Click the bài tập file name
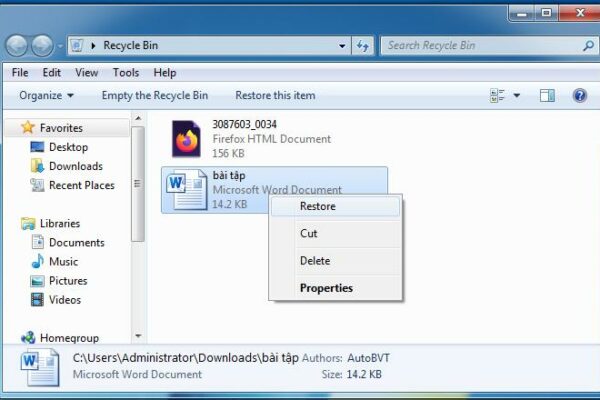This screenshot has height=400, width=600. (229, 176)
